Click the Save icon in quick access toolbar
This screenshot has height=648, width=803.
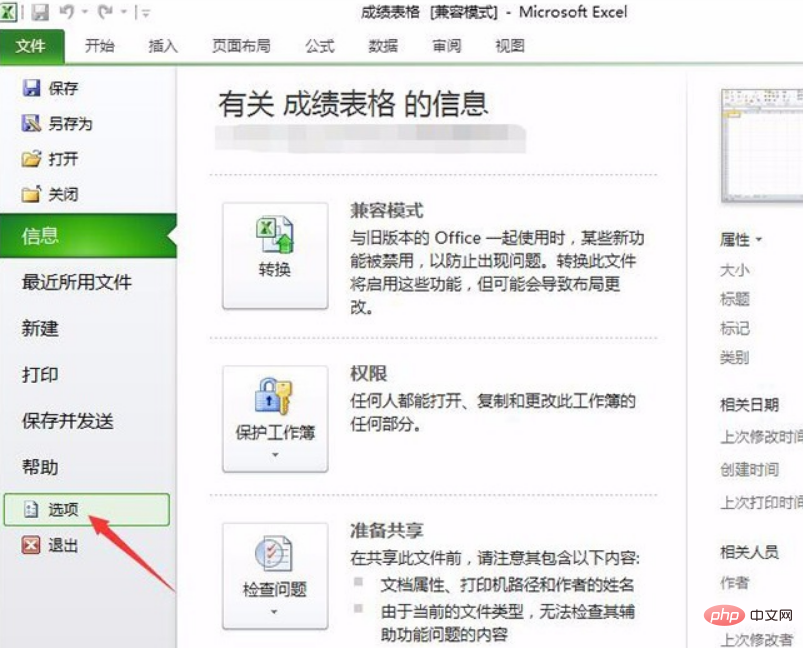click(39, 12)
